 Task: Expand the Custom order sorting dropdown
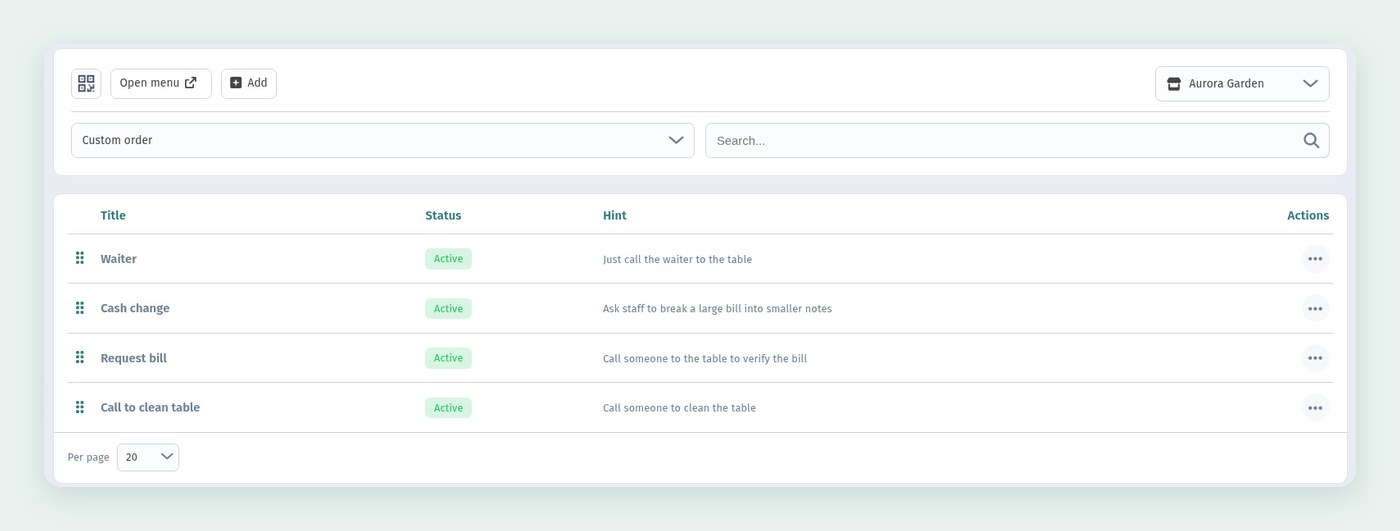click(x=383, y=140)
